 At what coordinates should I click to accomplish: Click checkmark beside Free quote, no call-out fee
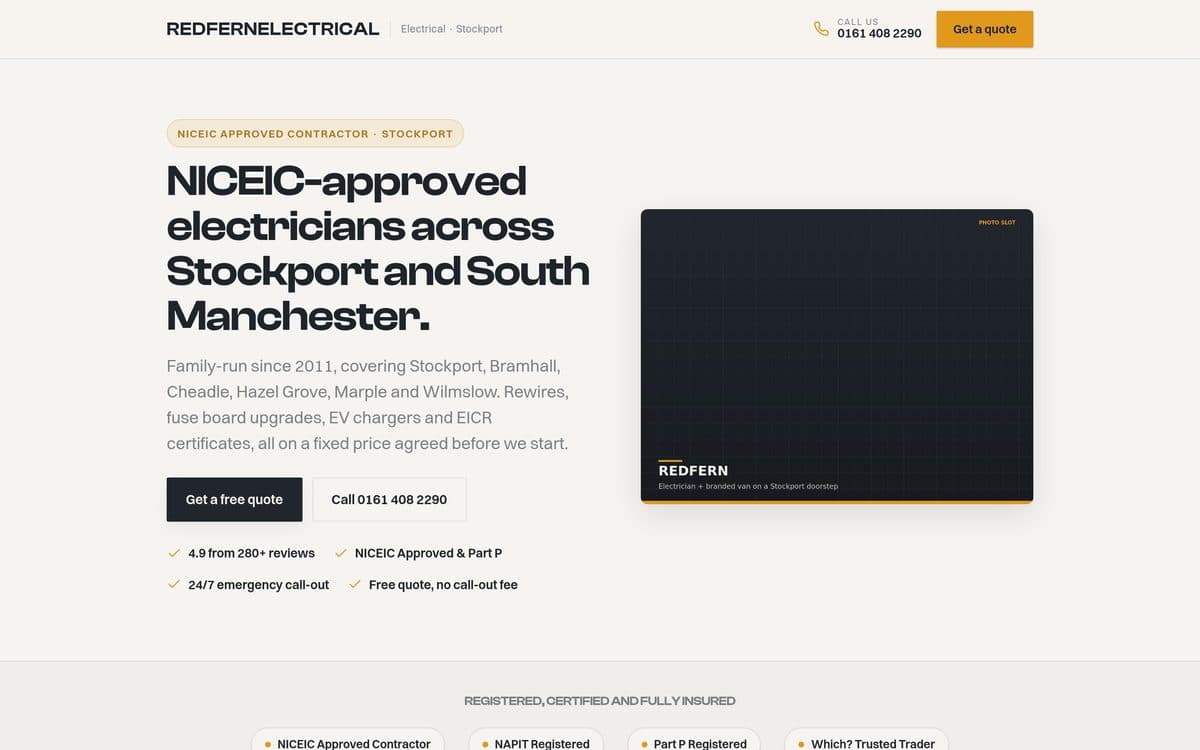355,585
